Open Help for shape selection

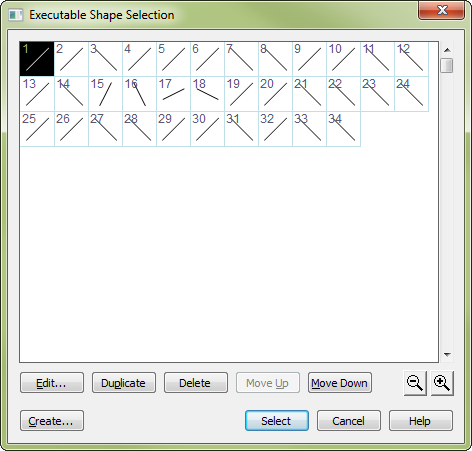pos(421,421)
